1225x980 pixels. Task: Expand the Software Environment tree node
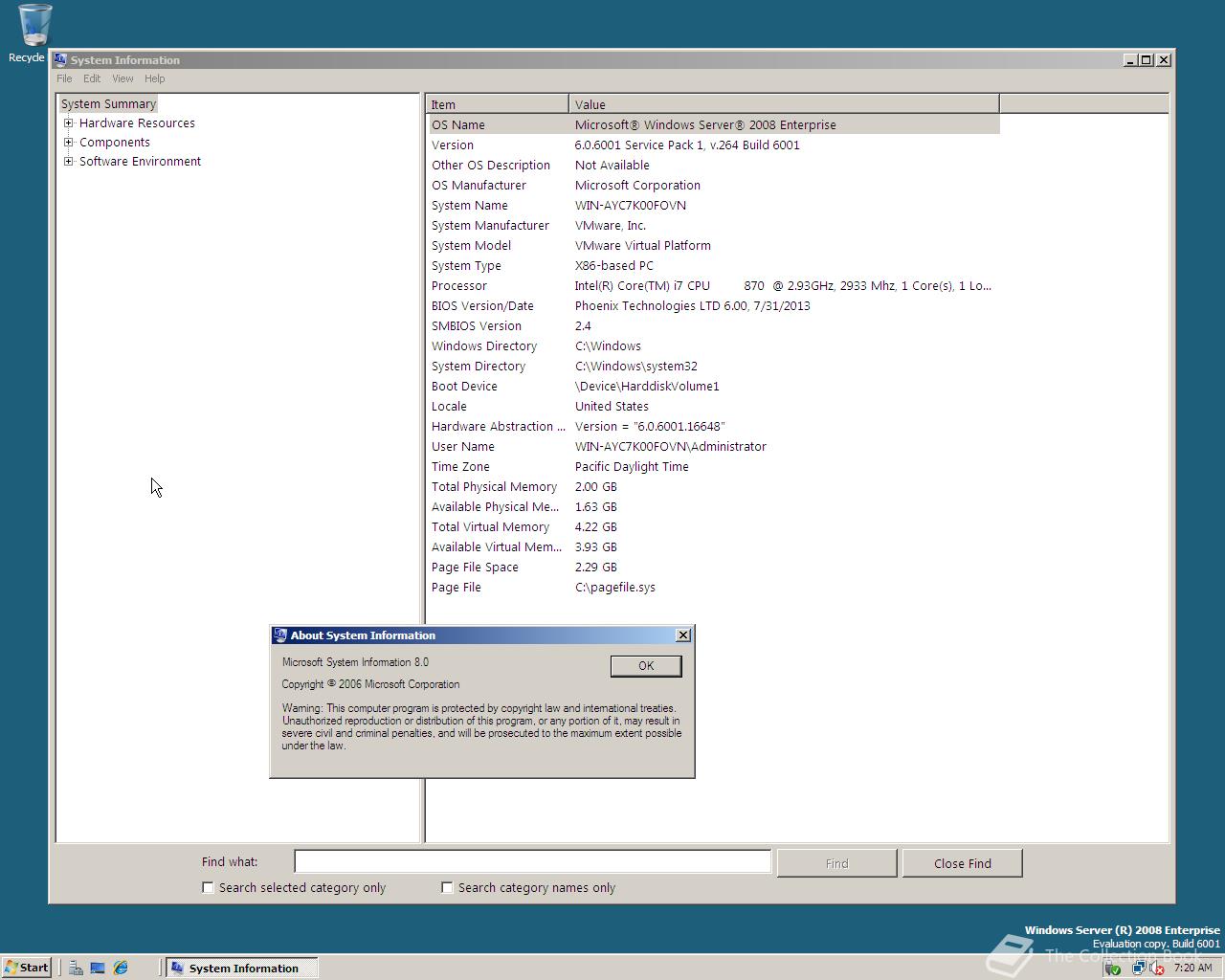[x=69, y=161]
